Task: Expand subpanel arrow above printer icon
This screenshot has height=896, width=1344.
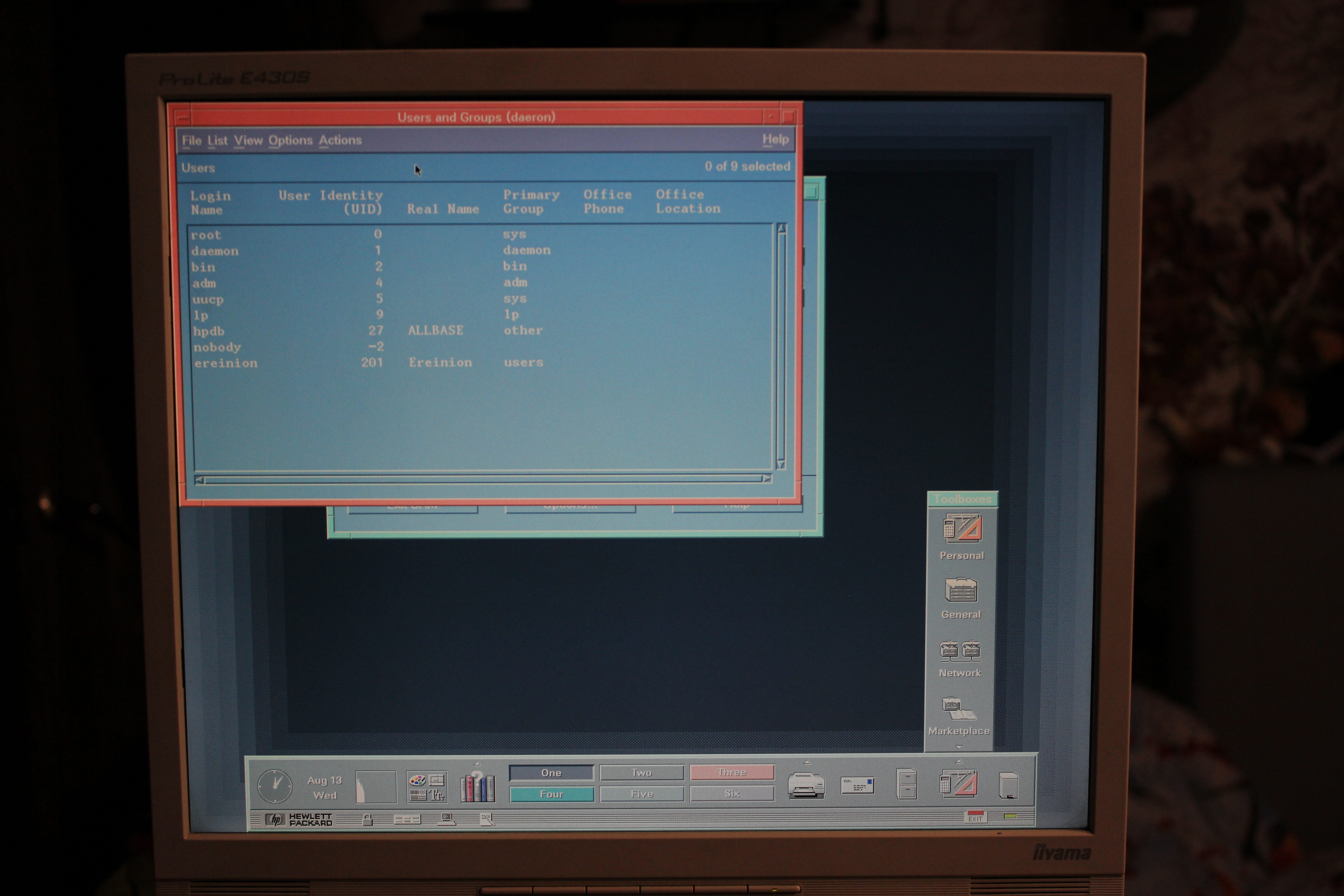Action: coord(807,762)
